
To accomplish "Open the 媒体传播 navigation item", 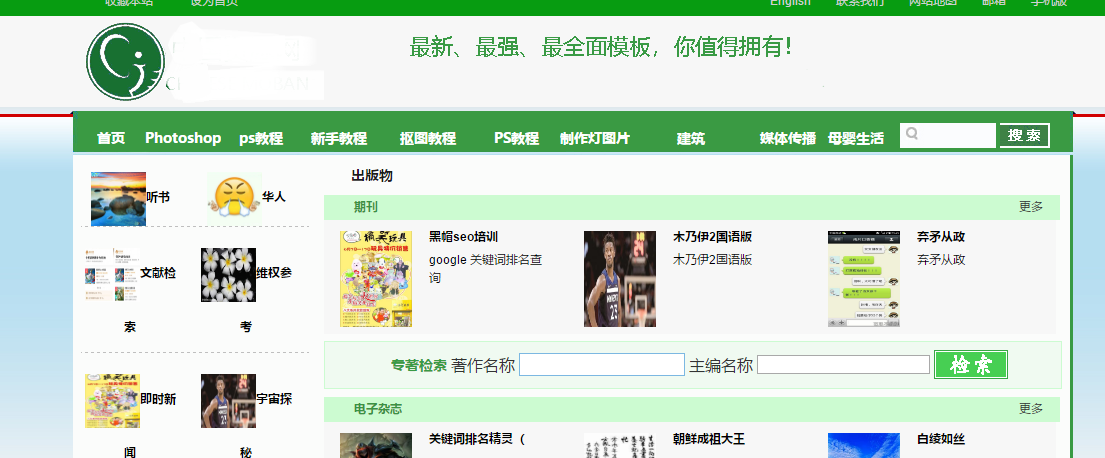I will [788, 138].
